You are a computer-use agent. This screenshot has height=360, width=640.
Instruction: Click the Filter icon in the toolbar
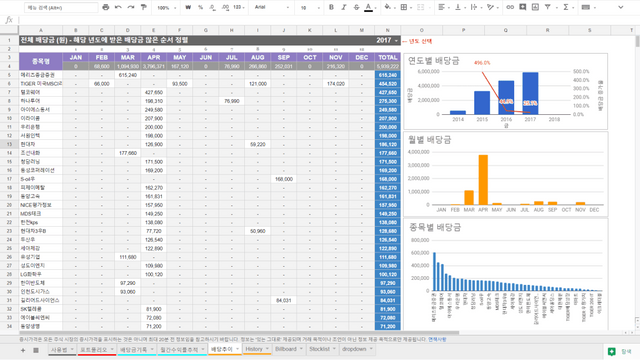click(549, 7)
